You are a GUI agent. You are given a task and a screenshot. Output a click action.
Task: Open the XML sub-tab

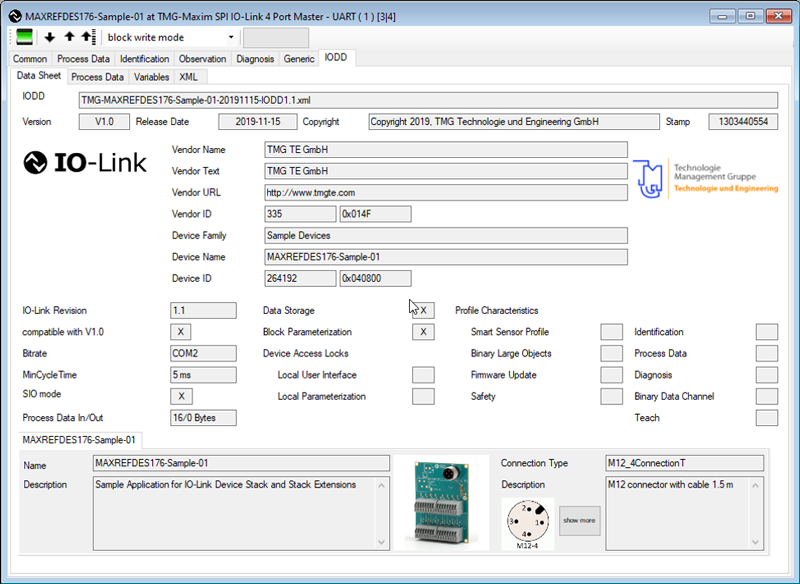click(188, 77)
